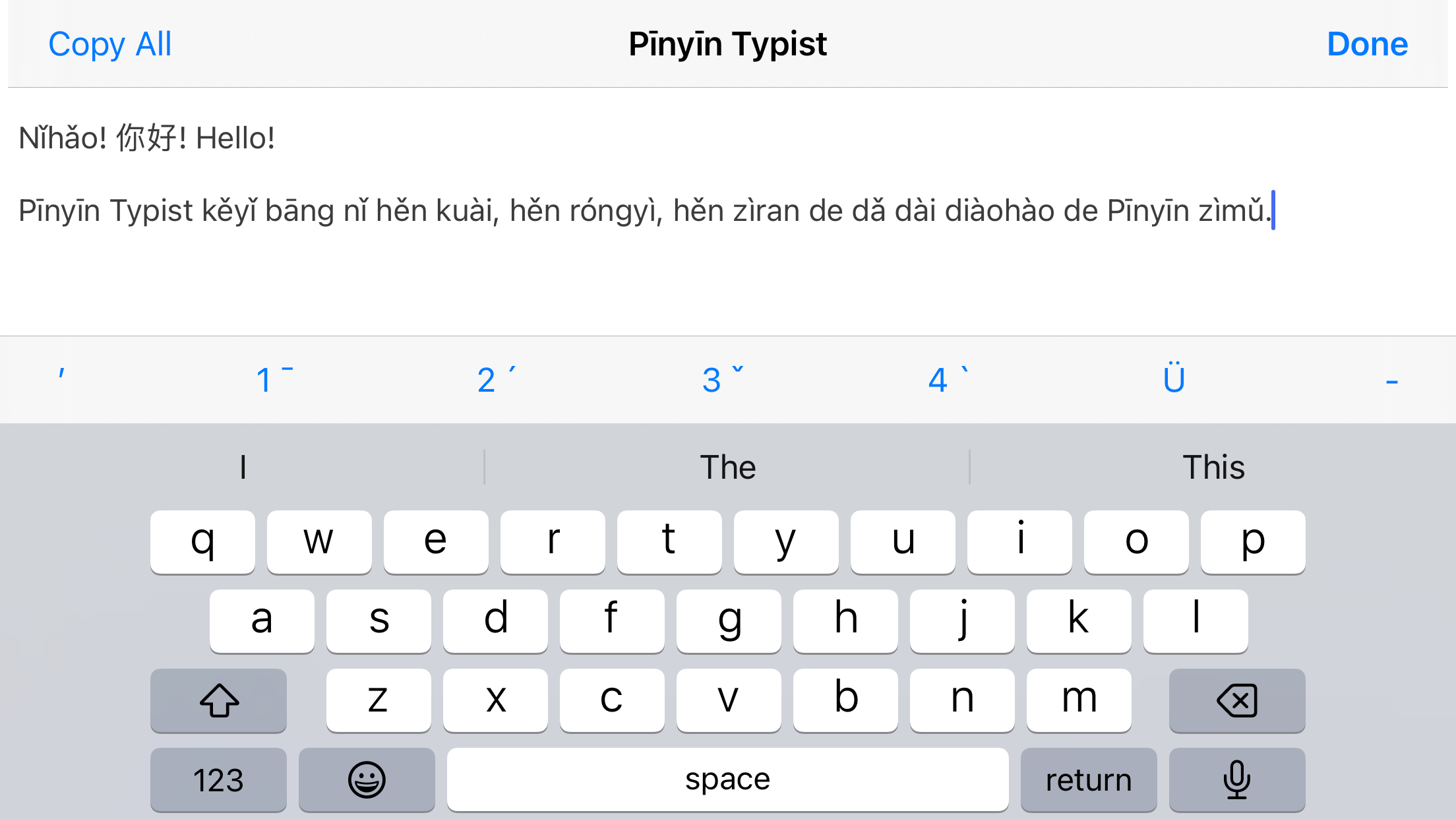Apply third tone caron mark
This screenshot has width=1456, height=819.
723,379
